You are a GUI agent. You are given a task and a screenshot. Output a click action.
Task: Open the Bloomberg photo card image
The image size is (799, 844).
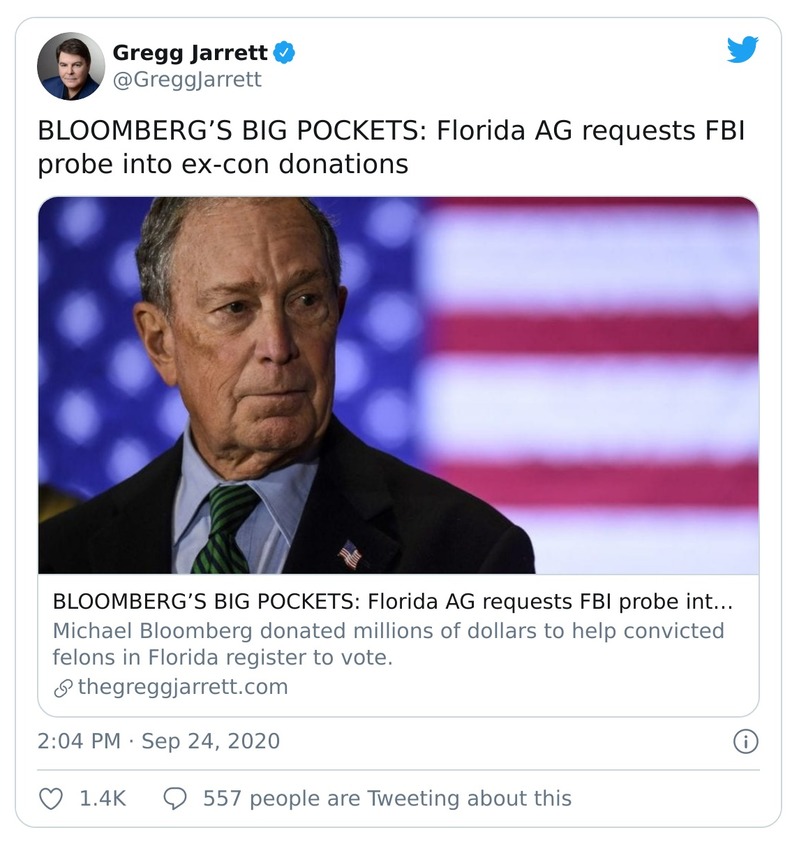(x=398, y=385)
